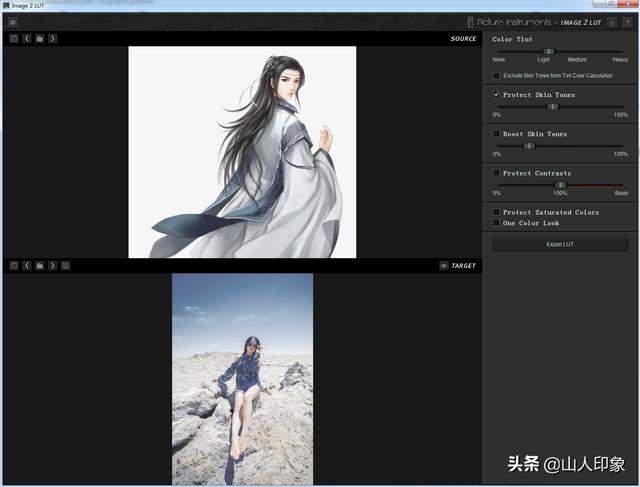Click the Boost label under Protect Contrasts
Image resolution: width=640 pixels, height=487 pixels.
coord(621,193)
